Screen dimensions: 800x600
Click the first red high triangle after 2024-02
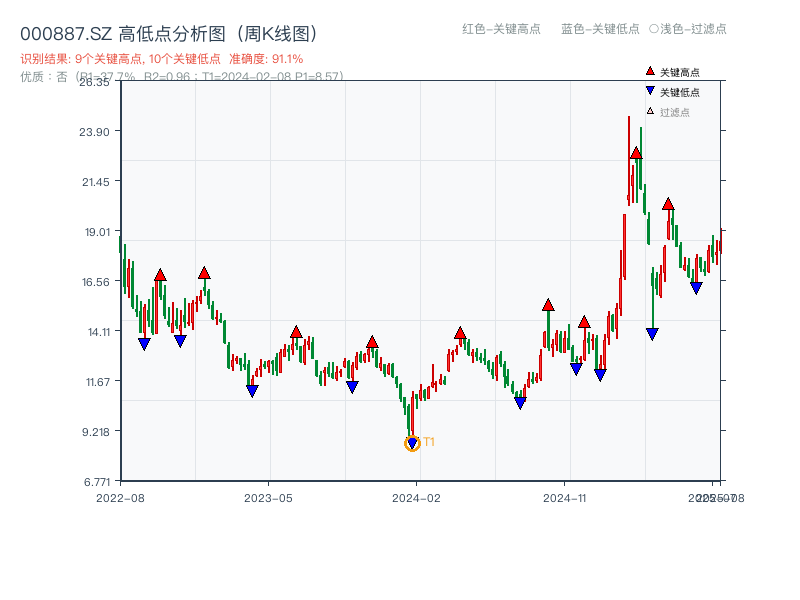click(x=460, y=334)
